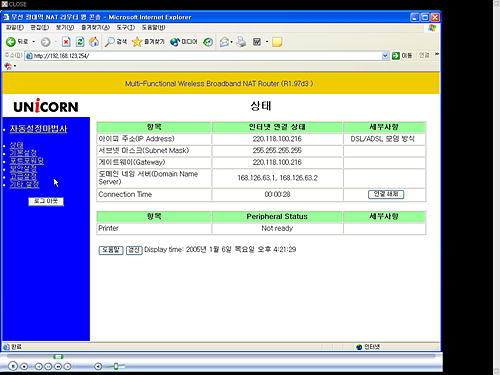Open the 도구(T) menu
This screenshot has width=500, height=375.
pyautogui.click(x=126, y=27)
